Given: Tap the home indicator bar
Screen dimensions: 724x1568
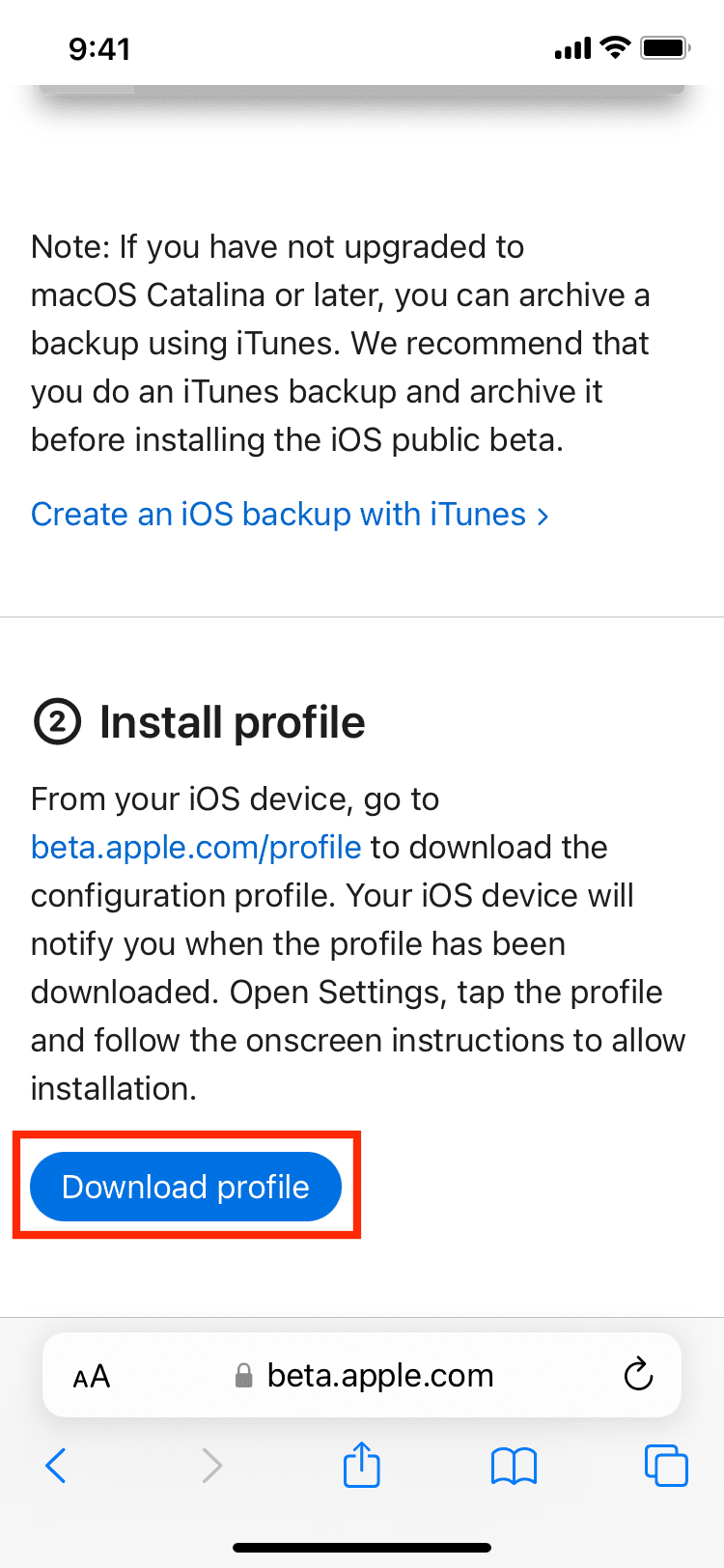Looking at the screenshot, I should (x=362, y=1548).
